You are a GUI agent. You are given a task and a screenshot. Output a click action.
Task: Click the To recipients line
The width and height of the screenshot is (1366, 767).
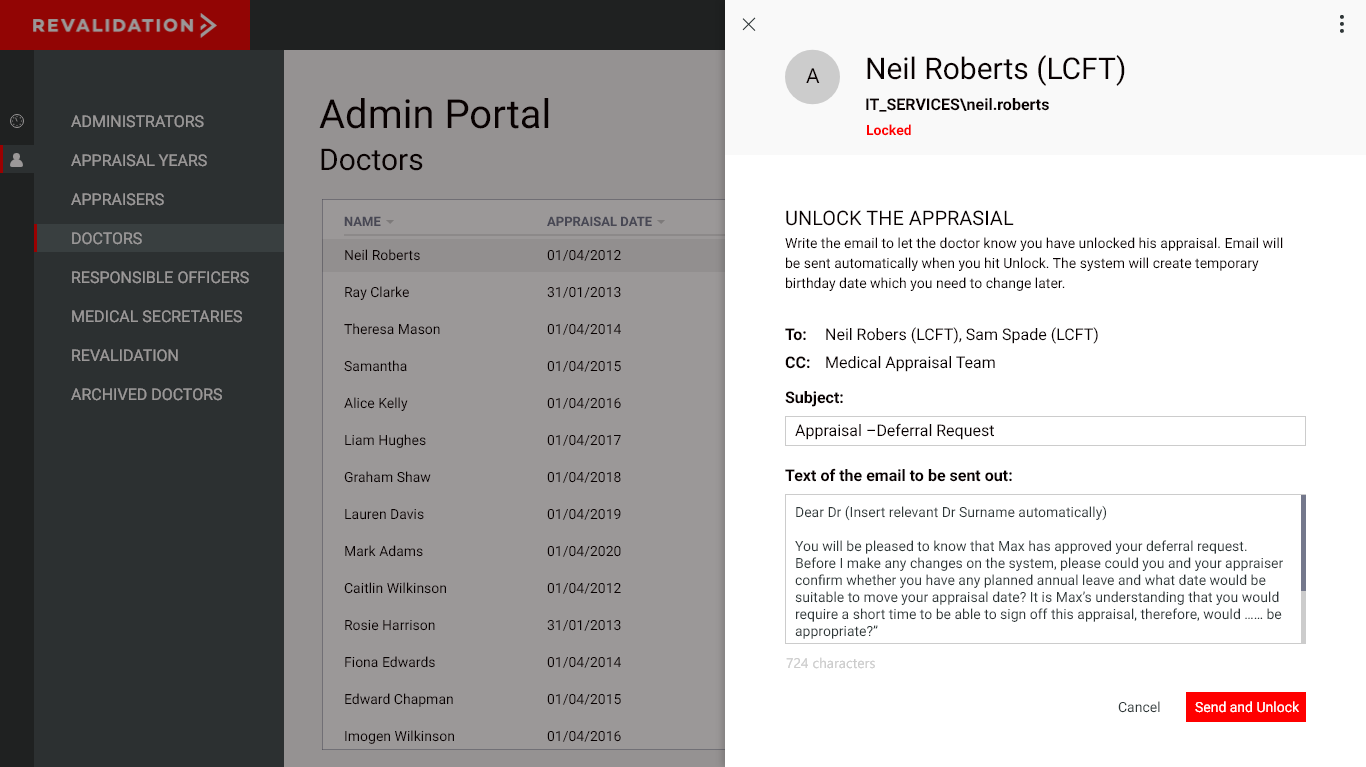[x=942, y=335]
